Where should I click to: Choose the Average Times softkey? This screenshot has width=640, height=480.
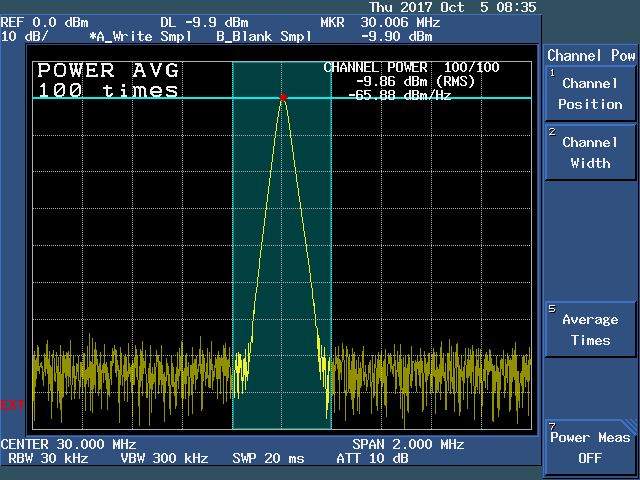pyautogui.click(x=590, y=329)
